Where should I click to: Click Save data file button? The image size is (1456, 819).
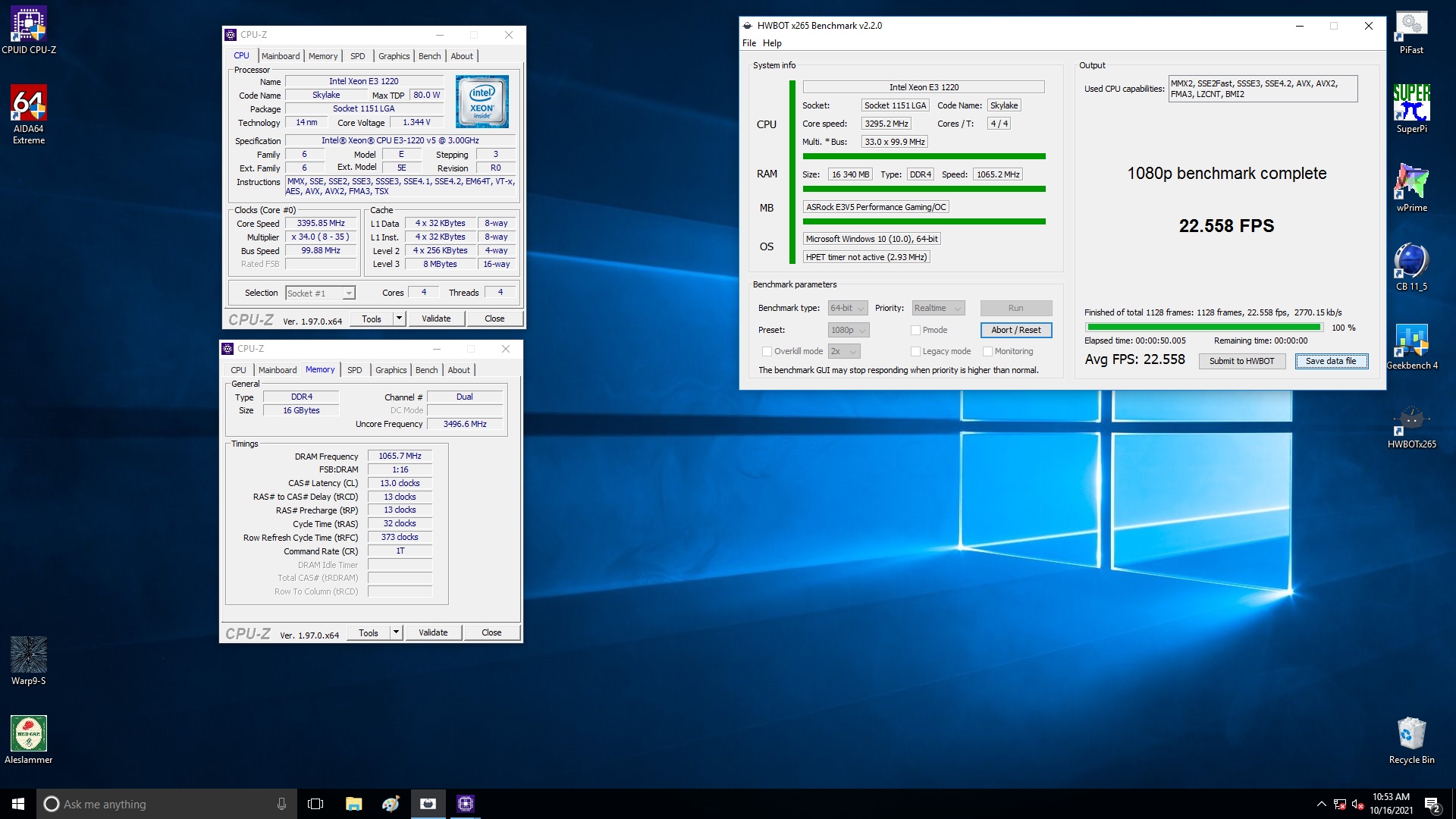1331,361
